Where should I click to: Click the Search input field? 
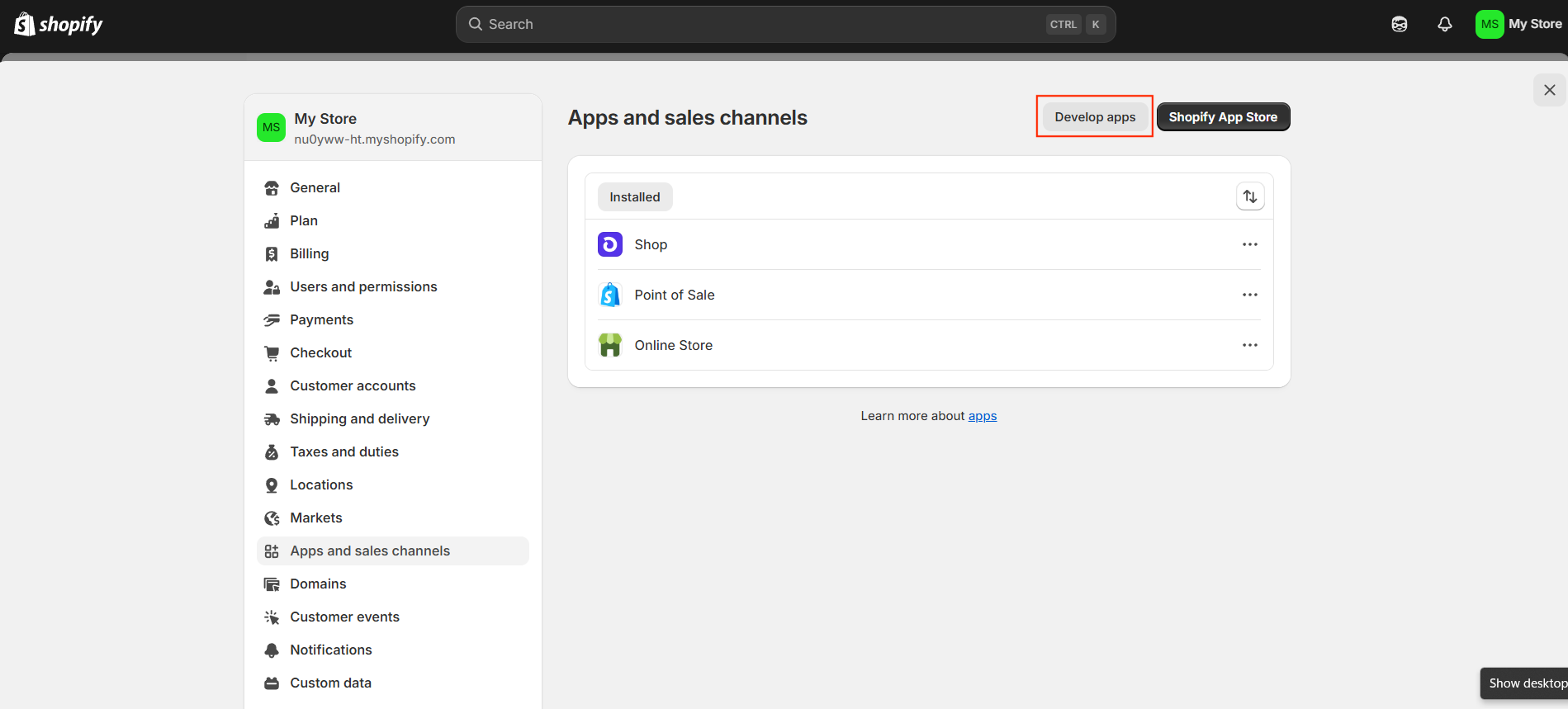[x=786, y=25]
